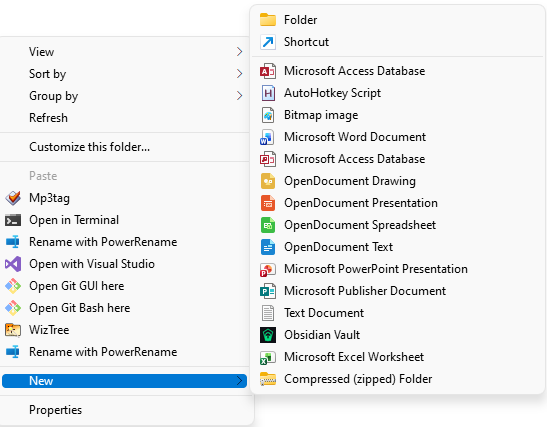Image resolution: width=547 pixels, height=427 pixels.
Task: Click the AutoHotkey Script H icon
Action: (268, 93)
